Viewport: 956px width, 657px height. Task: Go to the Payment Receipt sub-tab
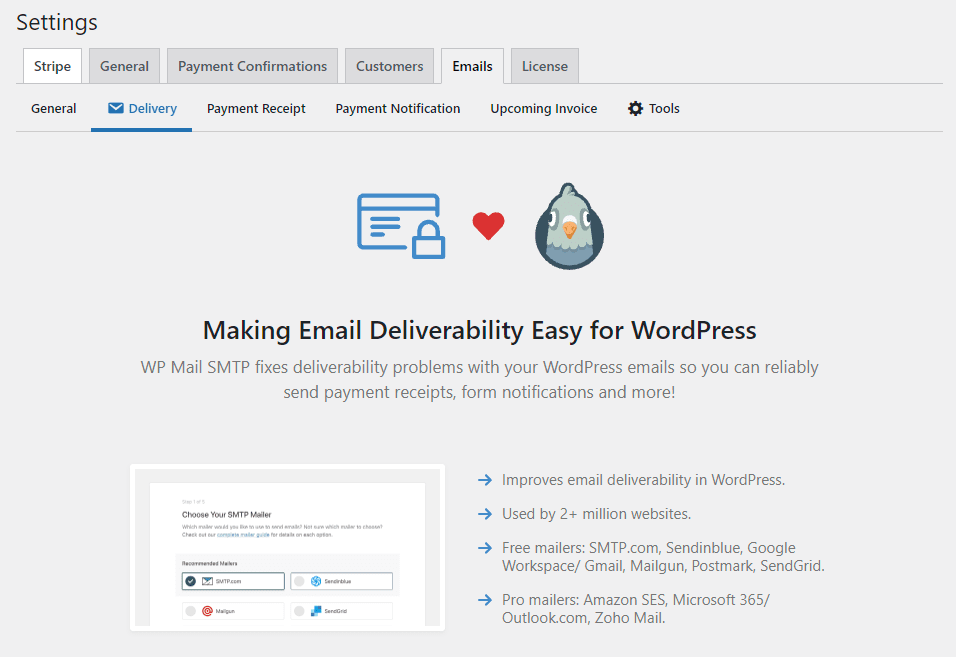[x=256, y=108]
